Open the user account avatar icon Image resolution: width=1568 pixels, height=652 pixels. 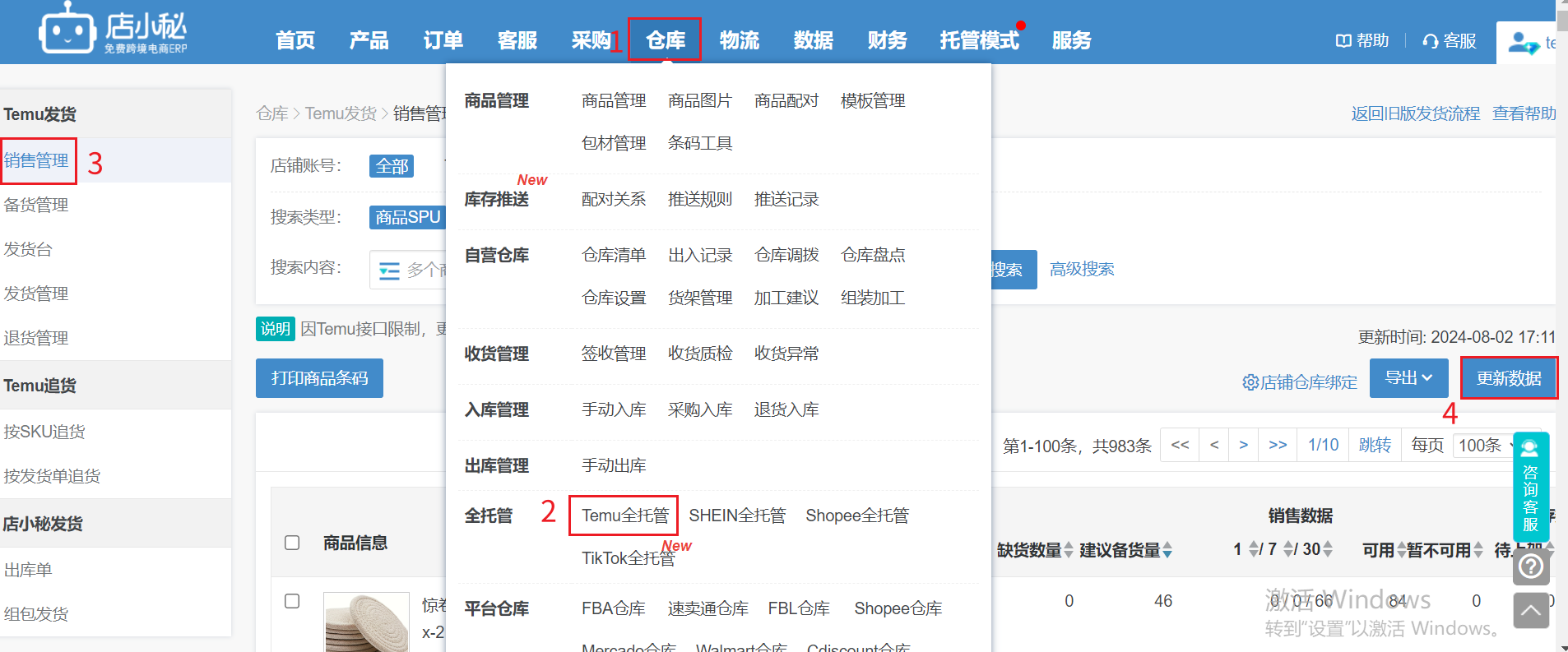tap(1523, 43)
